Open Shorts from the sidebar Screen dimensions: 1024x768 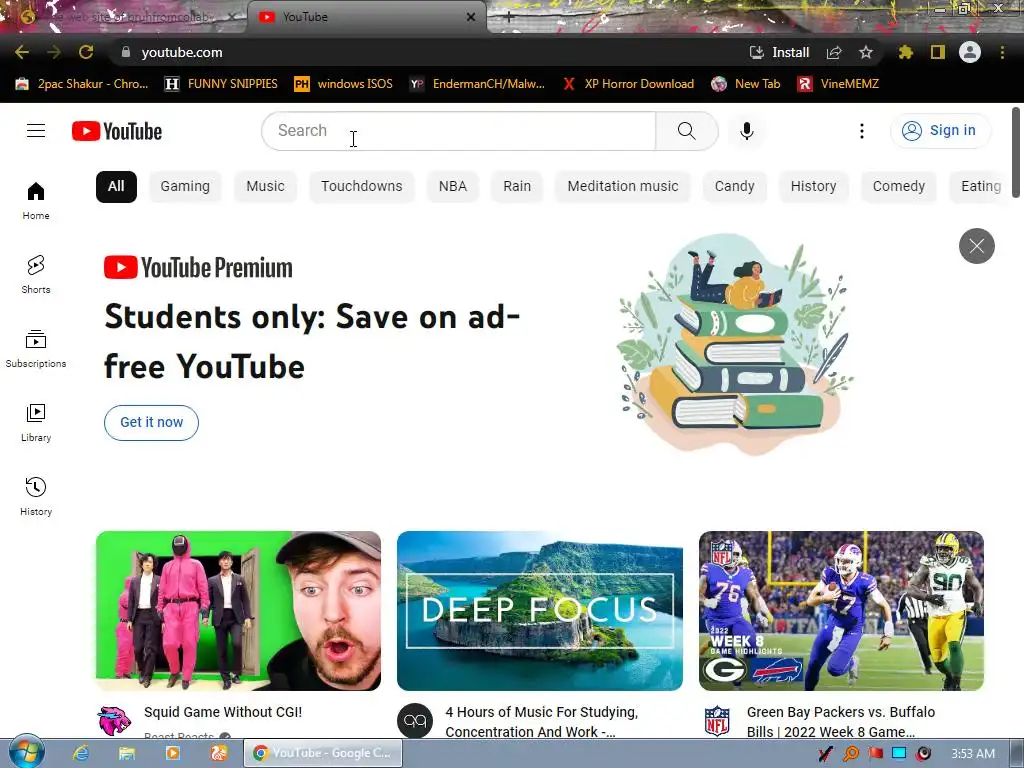pyautogui.click(x=36, y=274)
